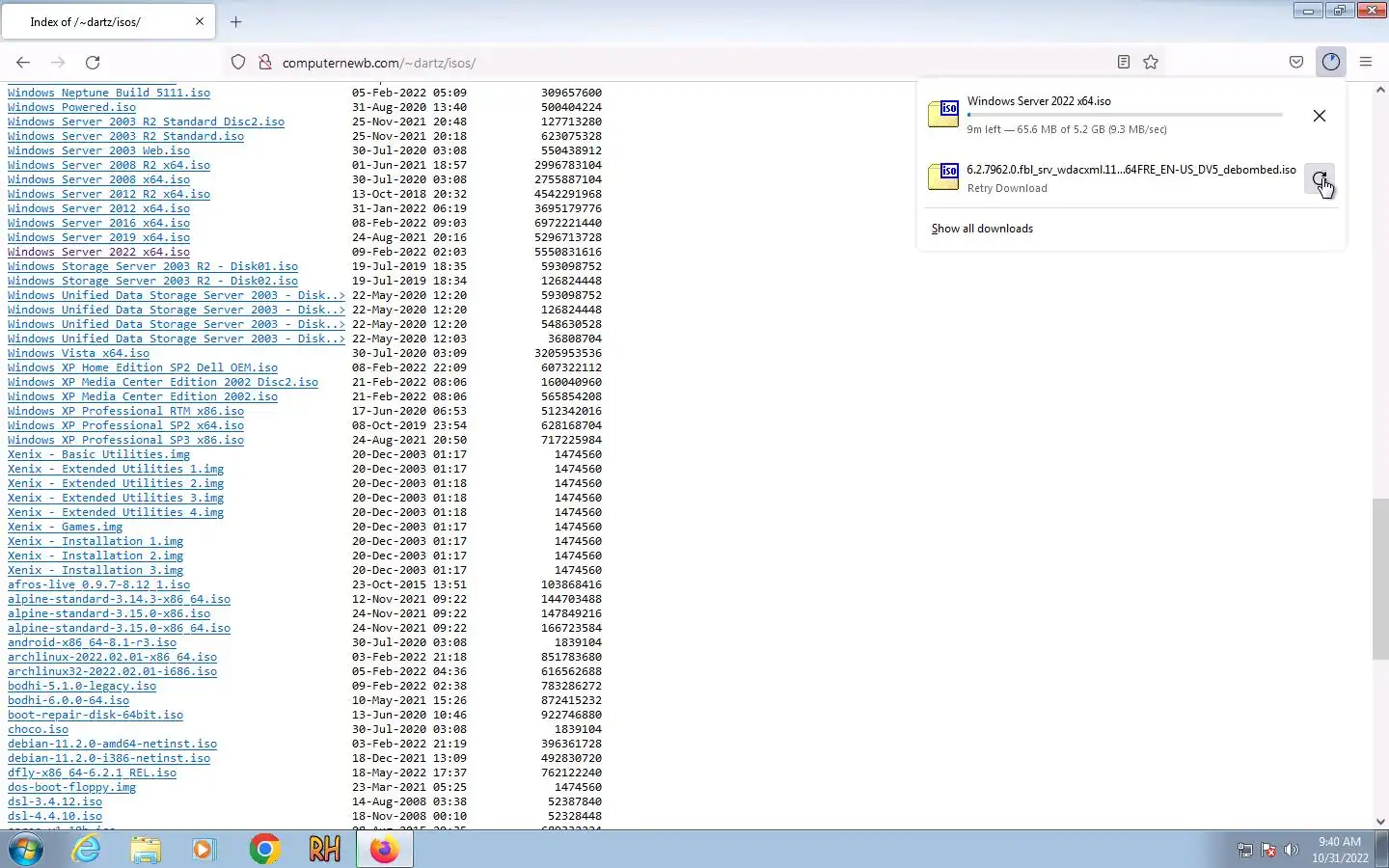The image size is (1389, 868).
Task: Download debian-11.2.0-amd64-netinst.iso
Action: coord(112,744)
